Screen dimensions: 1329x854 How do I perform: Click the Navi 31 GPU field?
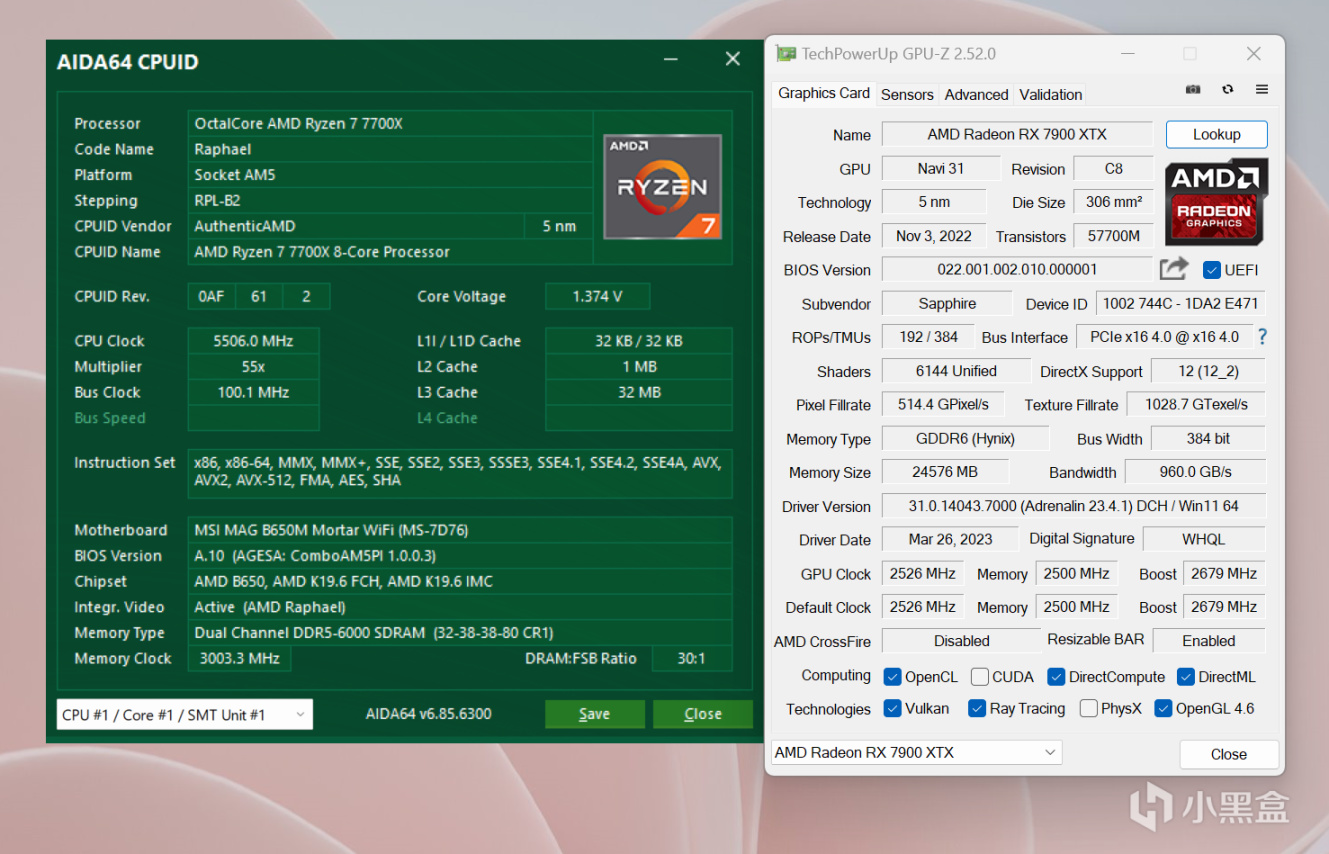[x=941, y=169]
